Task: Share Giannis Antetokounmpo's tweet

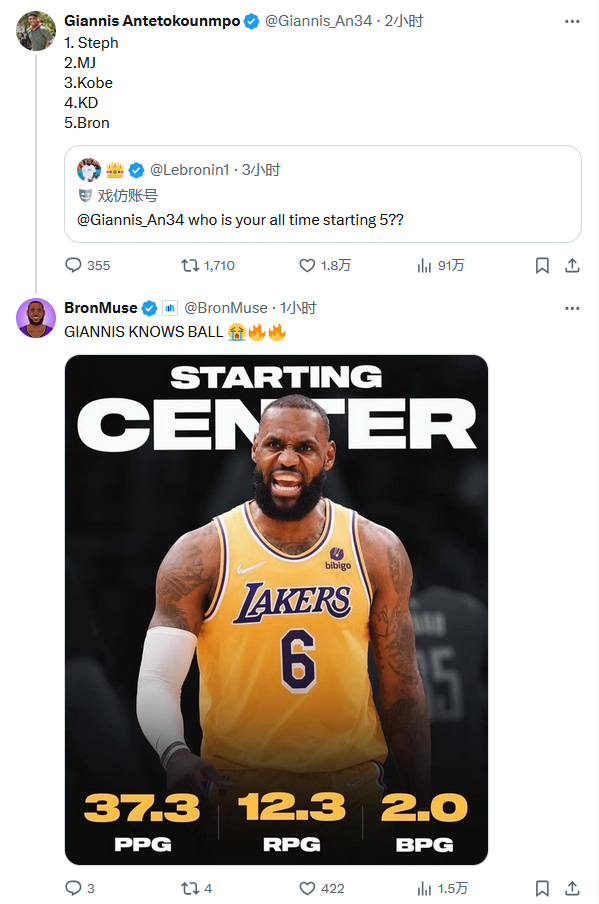Action: pyautogui.click(x=572, y=265)
